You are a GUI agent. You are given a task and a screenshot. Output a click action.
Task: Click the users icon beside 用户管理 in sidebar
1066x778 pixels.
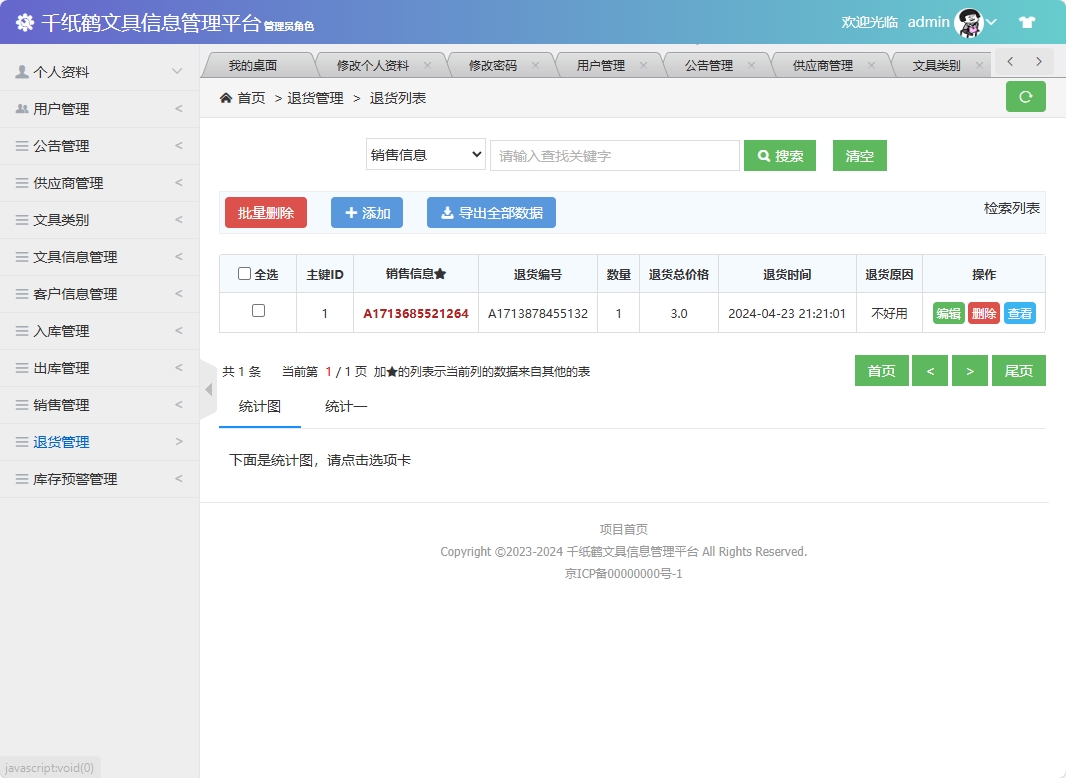coord(22,108)
